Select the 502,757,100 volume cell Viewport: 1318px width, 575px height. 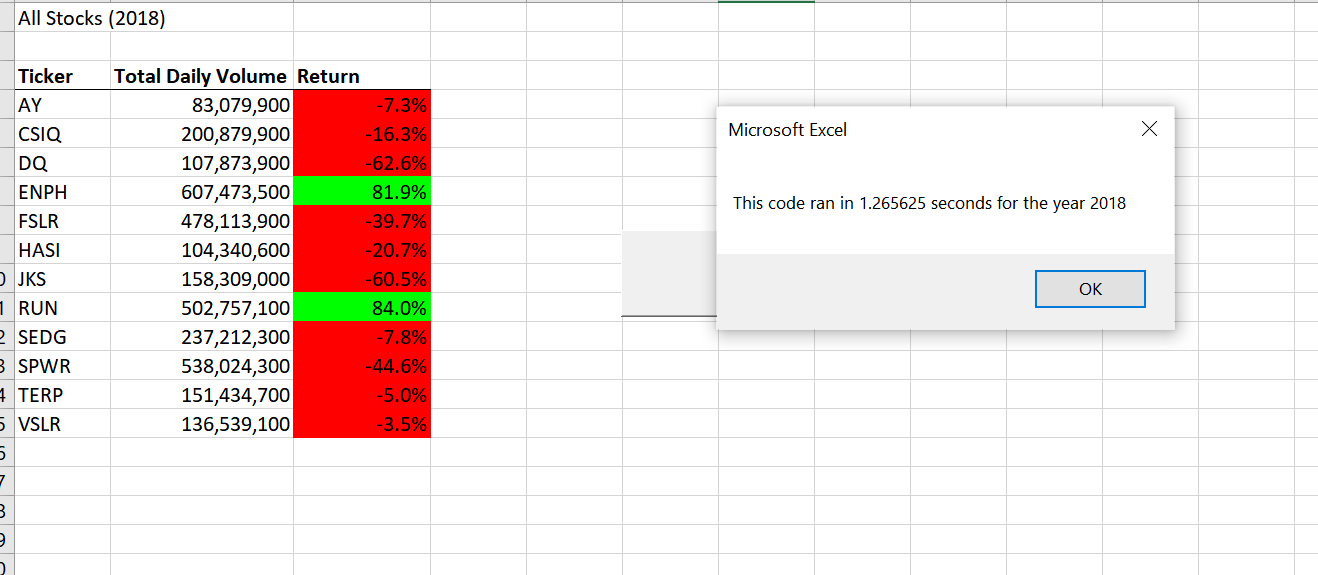tap(202, 308)
